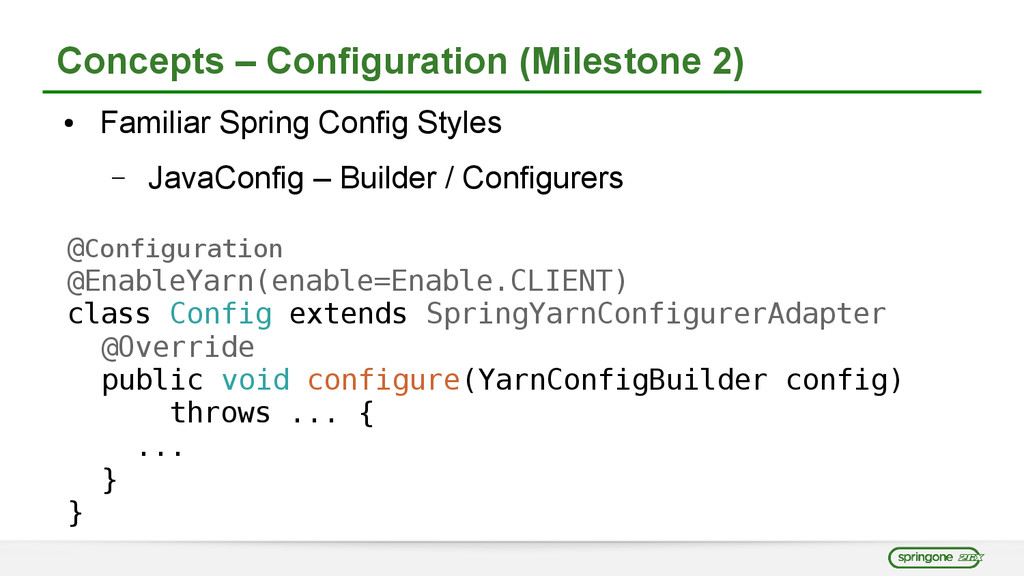Screen dimensions: 1024x576
Task: Click SpringYarnConfigurerAdapter text
Action: coord(655,314)
